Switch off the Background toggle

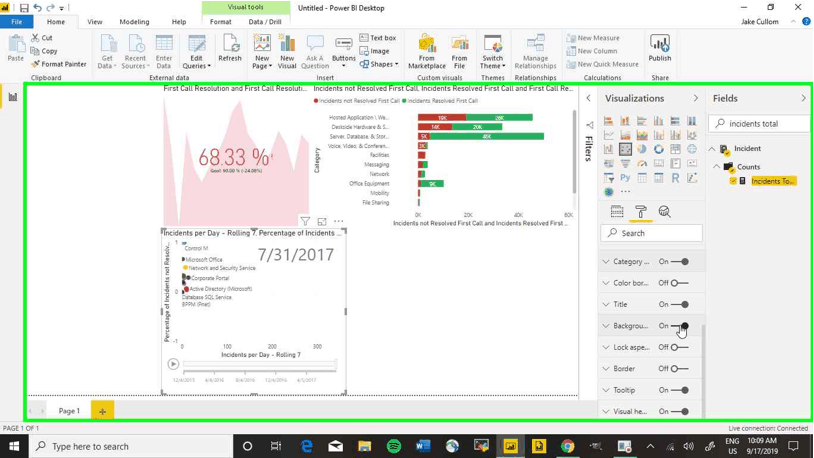point(680,326)
